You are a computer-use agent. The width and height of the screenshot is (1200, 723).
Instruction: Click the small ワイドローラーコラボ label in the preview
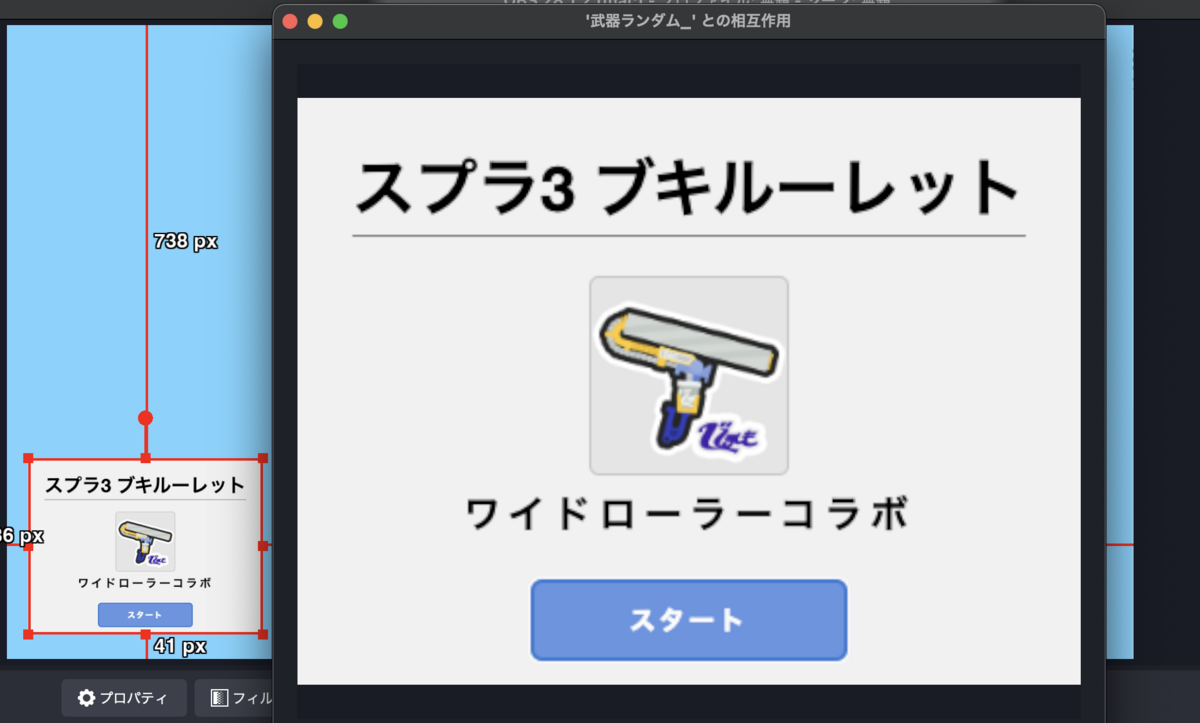pos(145,583)
